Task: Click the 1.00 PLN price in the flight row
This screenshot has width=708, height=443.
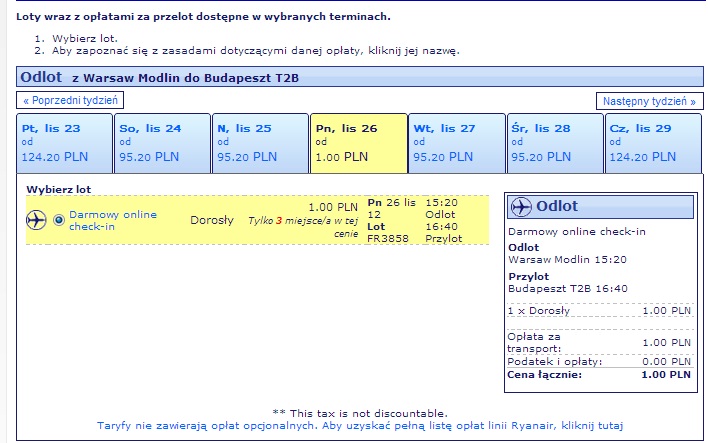Action: click(333, 207)
